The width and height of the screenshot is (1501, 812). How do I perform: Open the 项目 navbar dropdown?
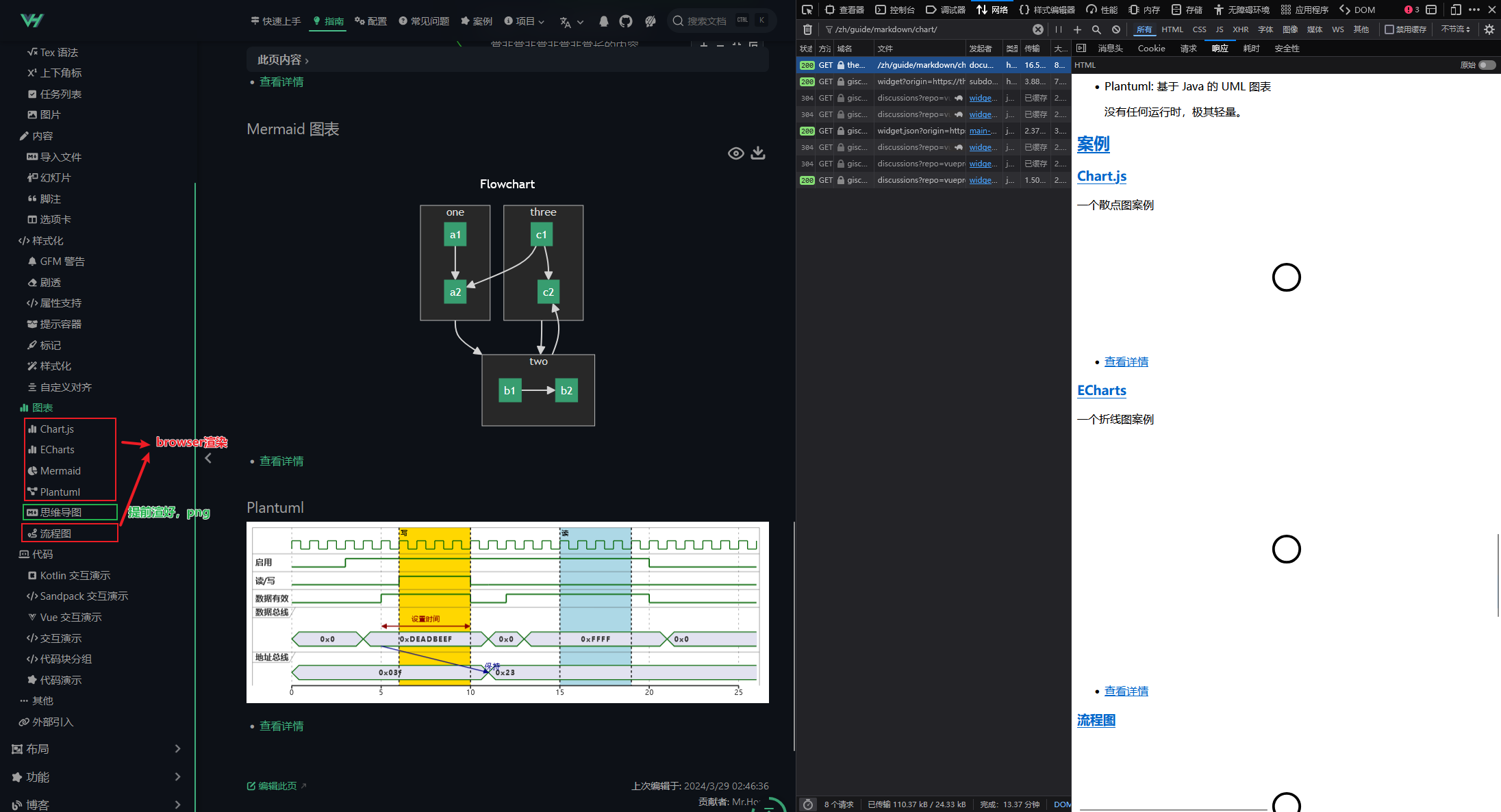click(525, 21)
